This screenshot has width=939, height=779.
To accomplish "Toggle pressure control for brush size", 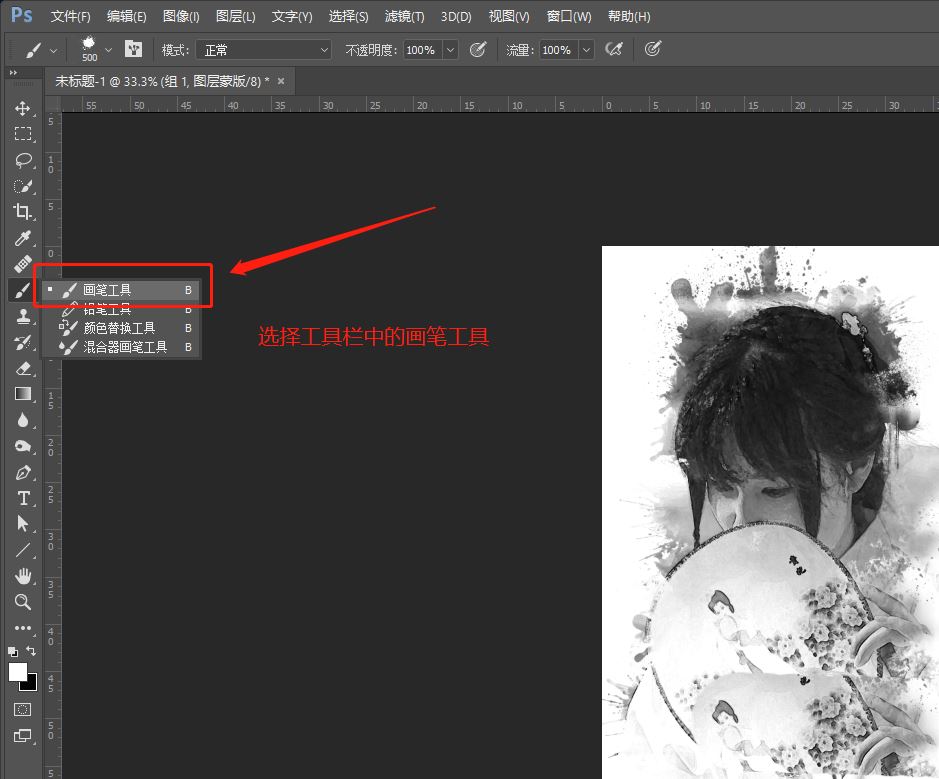I will pyautogui.click(x=653, y=49).
